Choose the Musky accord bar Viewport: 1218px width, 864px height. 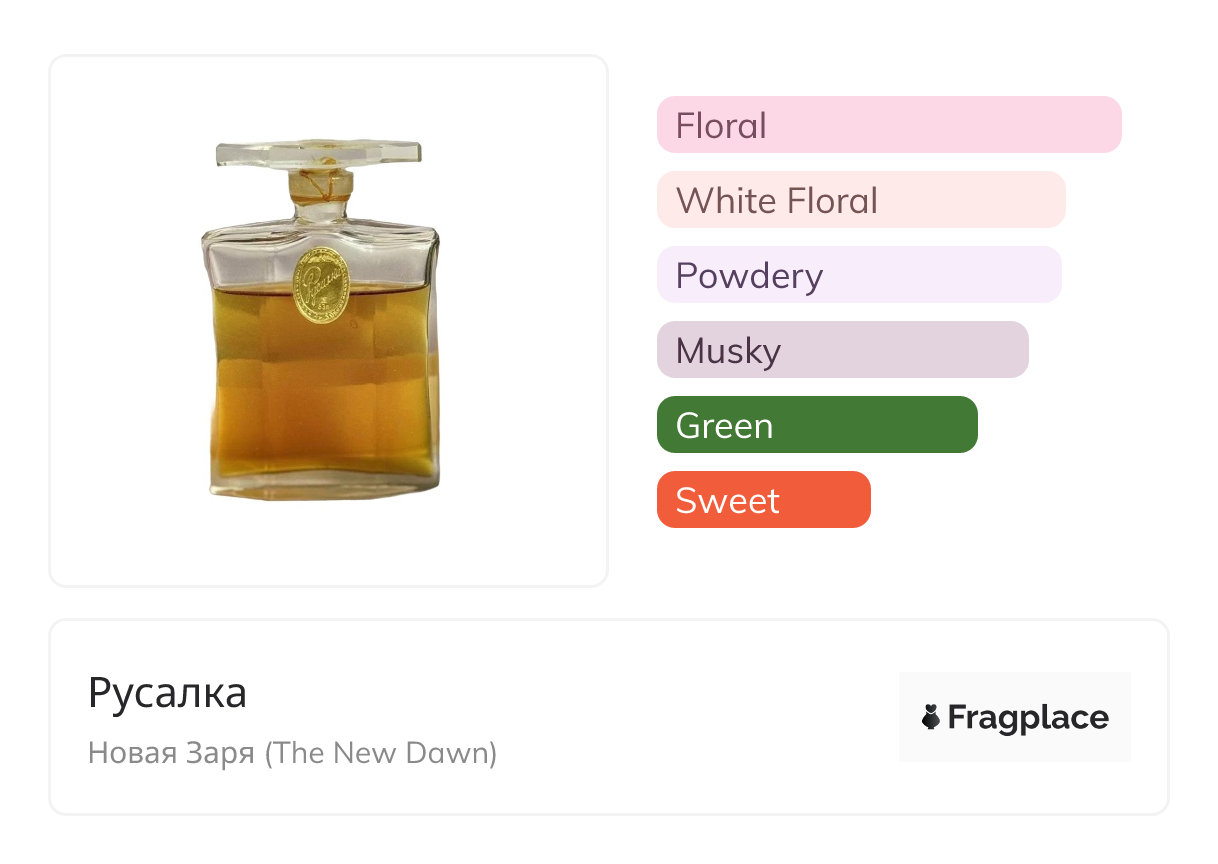click(x=842, y=350)
